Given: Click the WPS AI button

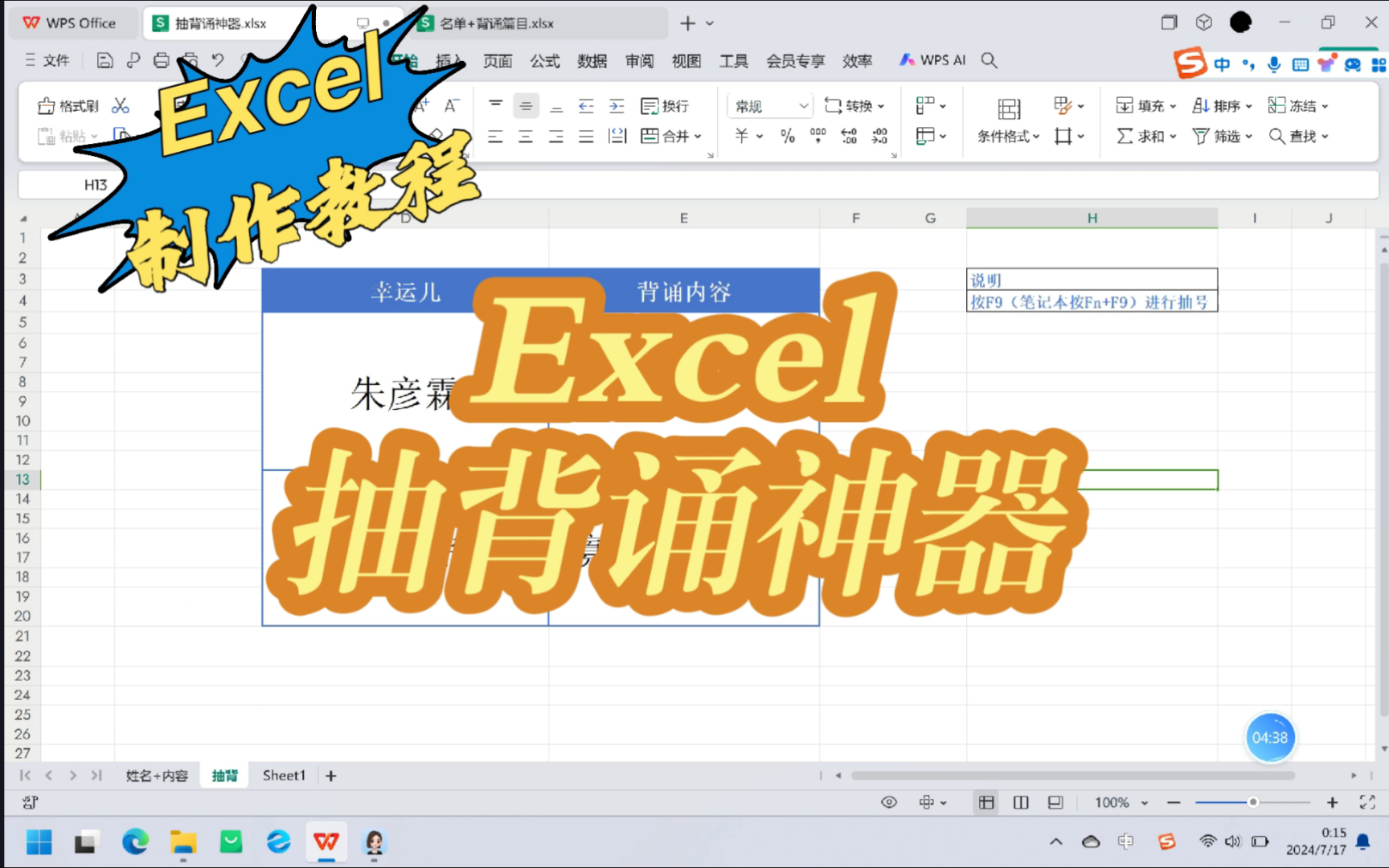Looking at the screenshot, I should (x=932, y=60).
